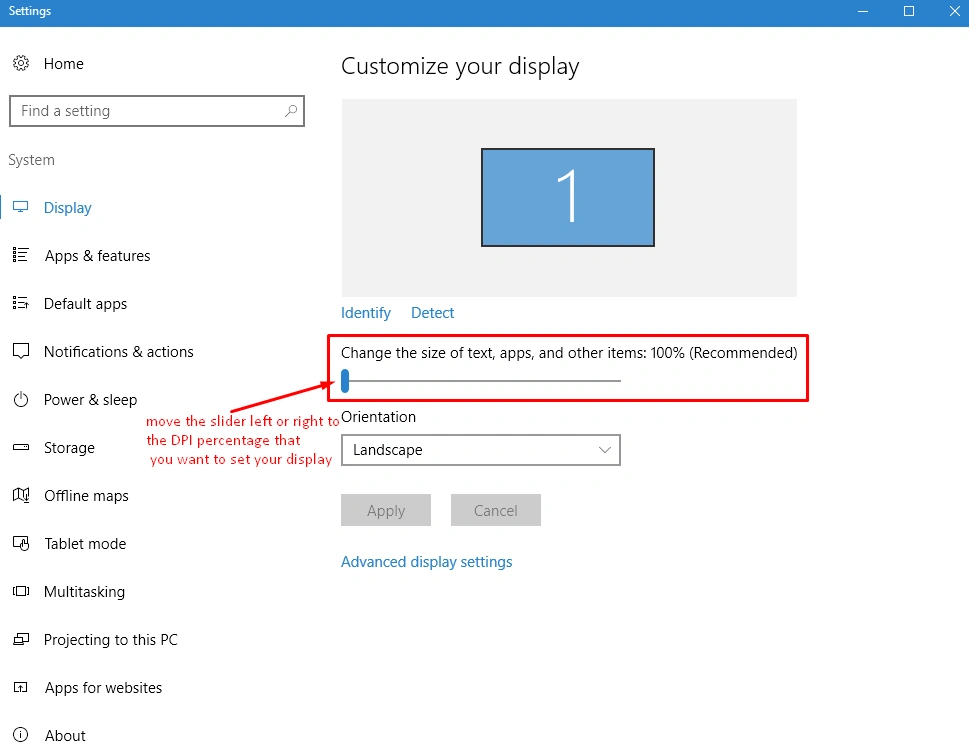Screen dimensions: 969x748
Task: Click the Offline maps icon
Action: [21, 495]
